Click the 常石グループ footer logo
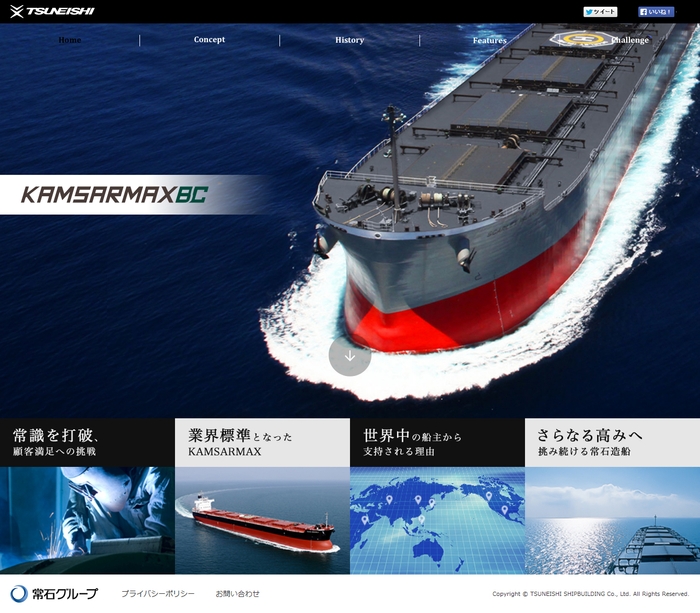Image resolution: width=700 pixels, height=613 pixels. [x=54, y=594]
